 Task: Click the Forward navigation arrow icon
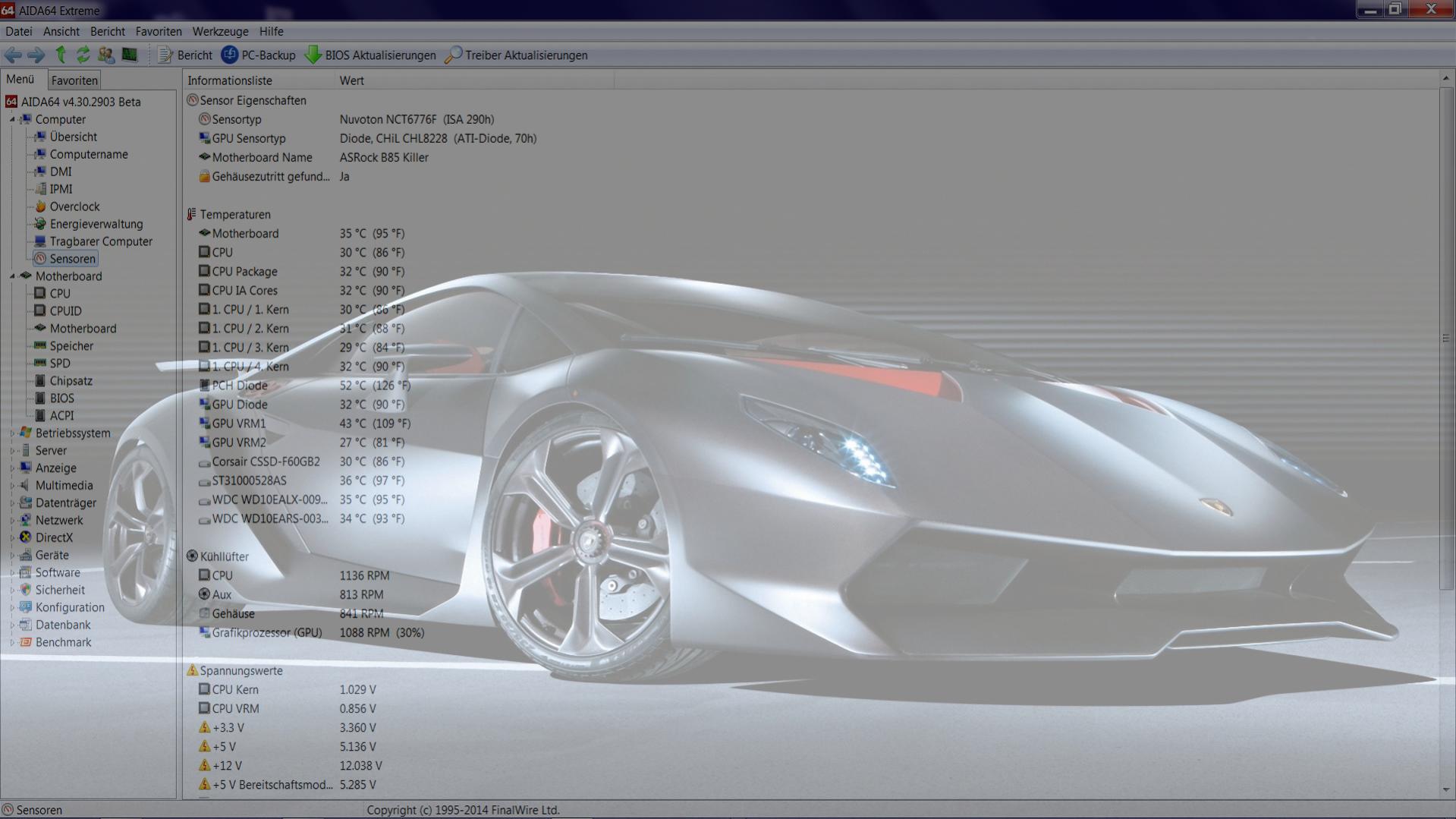pos(36,55)
